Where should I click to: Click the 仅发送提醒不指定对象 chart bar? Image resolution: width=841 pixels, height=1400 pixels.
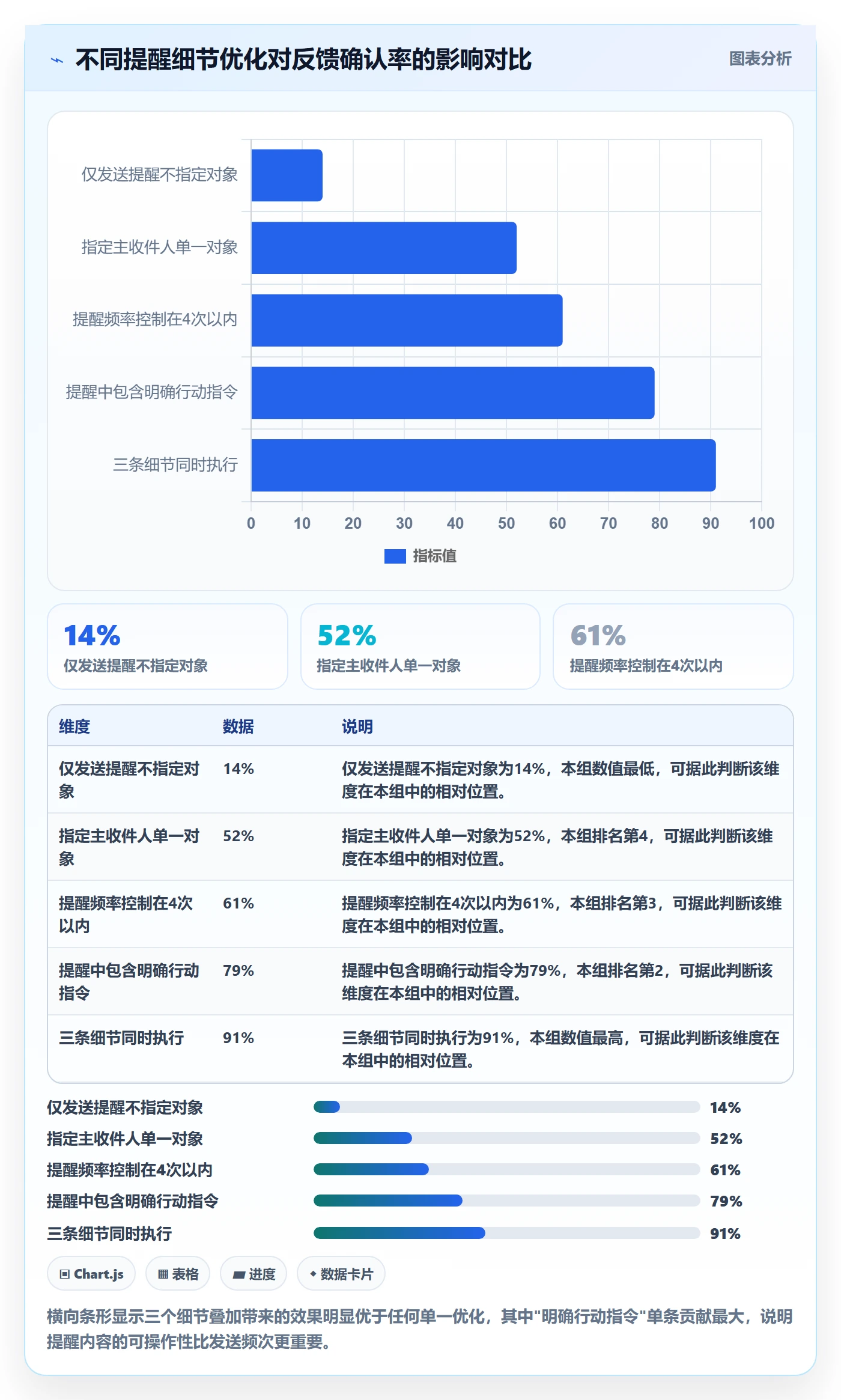click(x=287, y=175)
